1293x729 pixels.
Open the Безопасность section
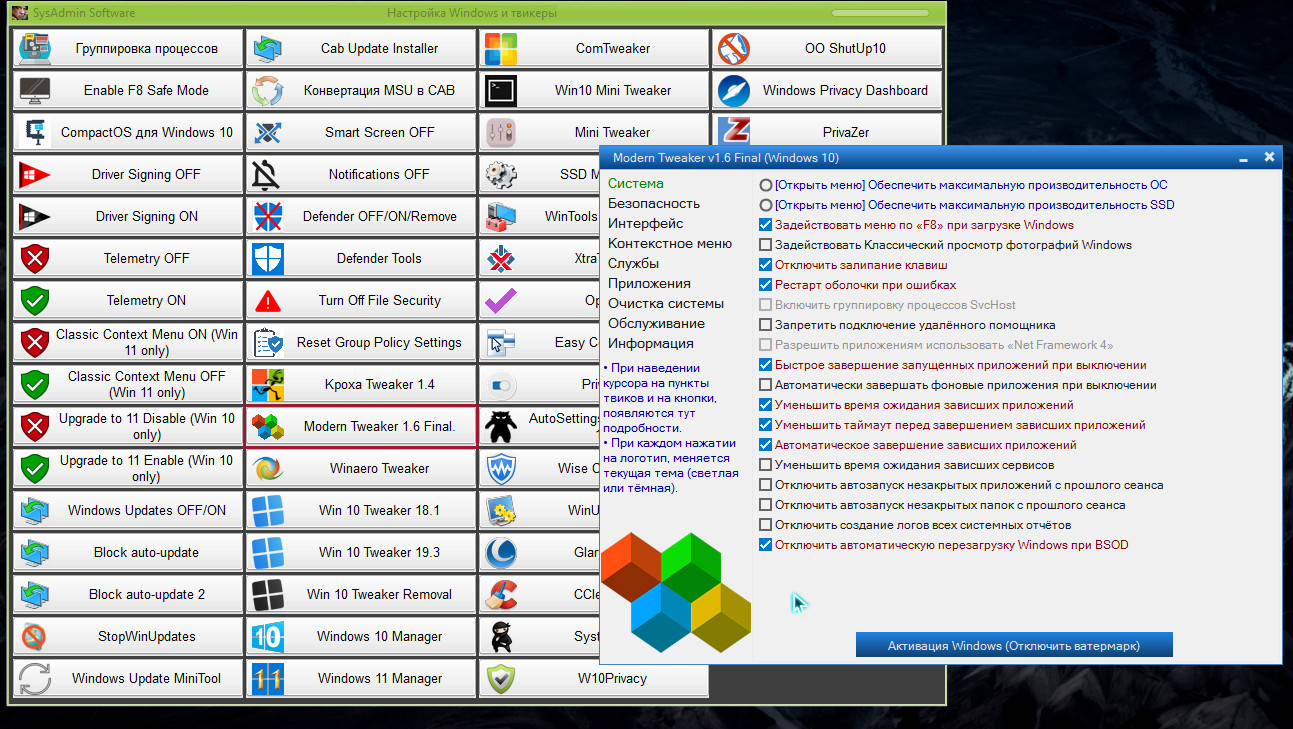pyautogui.click(x=653, y=203)
